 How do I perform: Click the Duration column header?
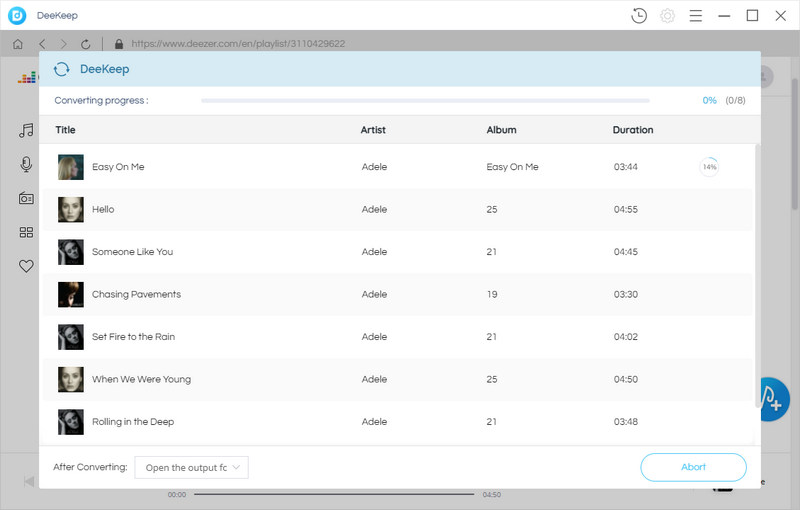[x=633, y=130]
